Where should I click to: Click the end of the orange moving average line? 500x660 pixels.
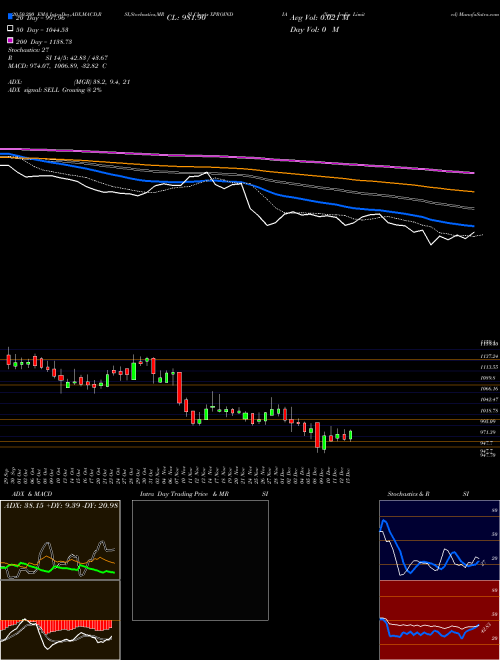473,192
